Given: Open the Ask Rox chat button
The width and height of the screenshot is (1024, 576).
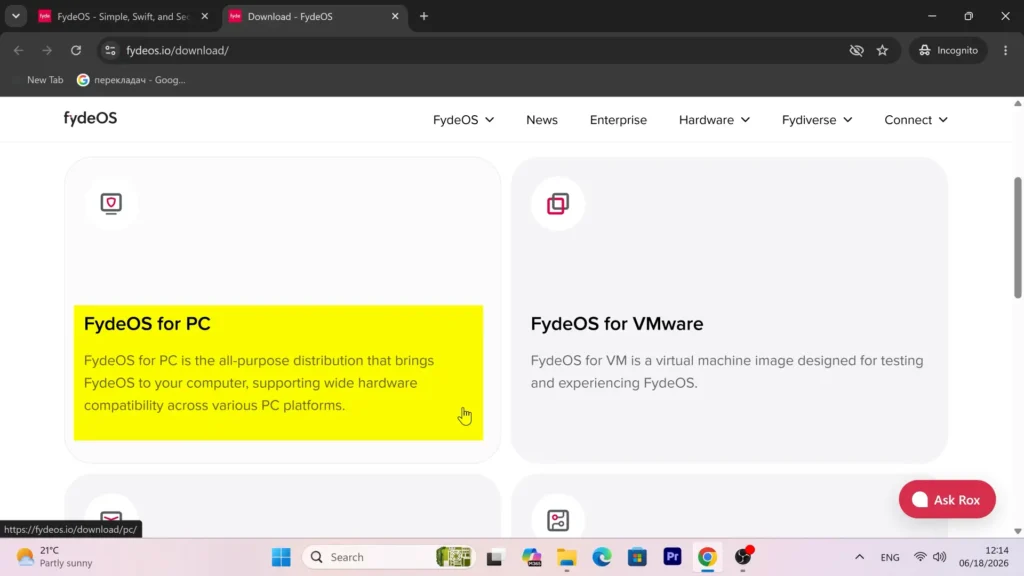Looking at the screenshot, I should [947, 500].
